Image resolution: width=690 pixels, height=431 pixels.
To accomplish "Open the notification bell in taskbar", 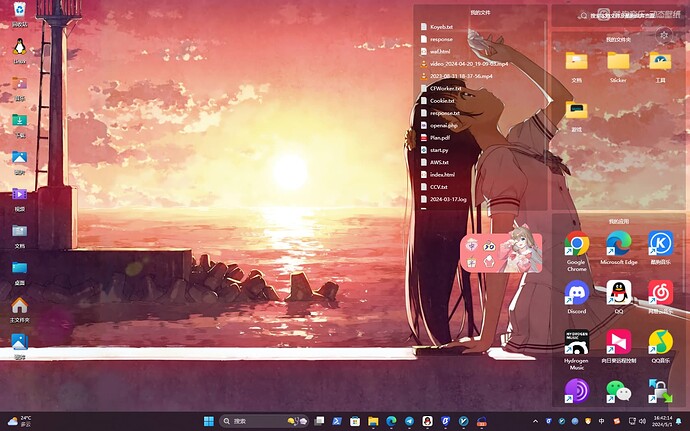I will coord(680,421).
